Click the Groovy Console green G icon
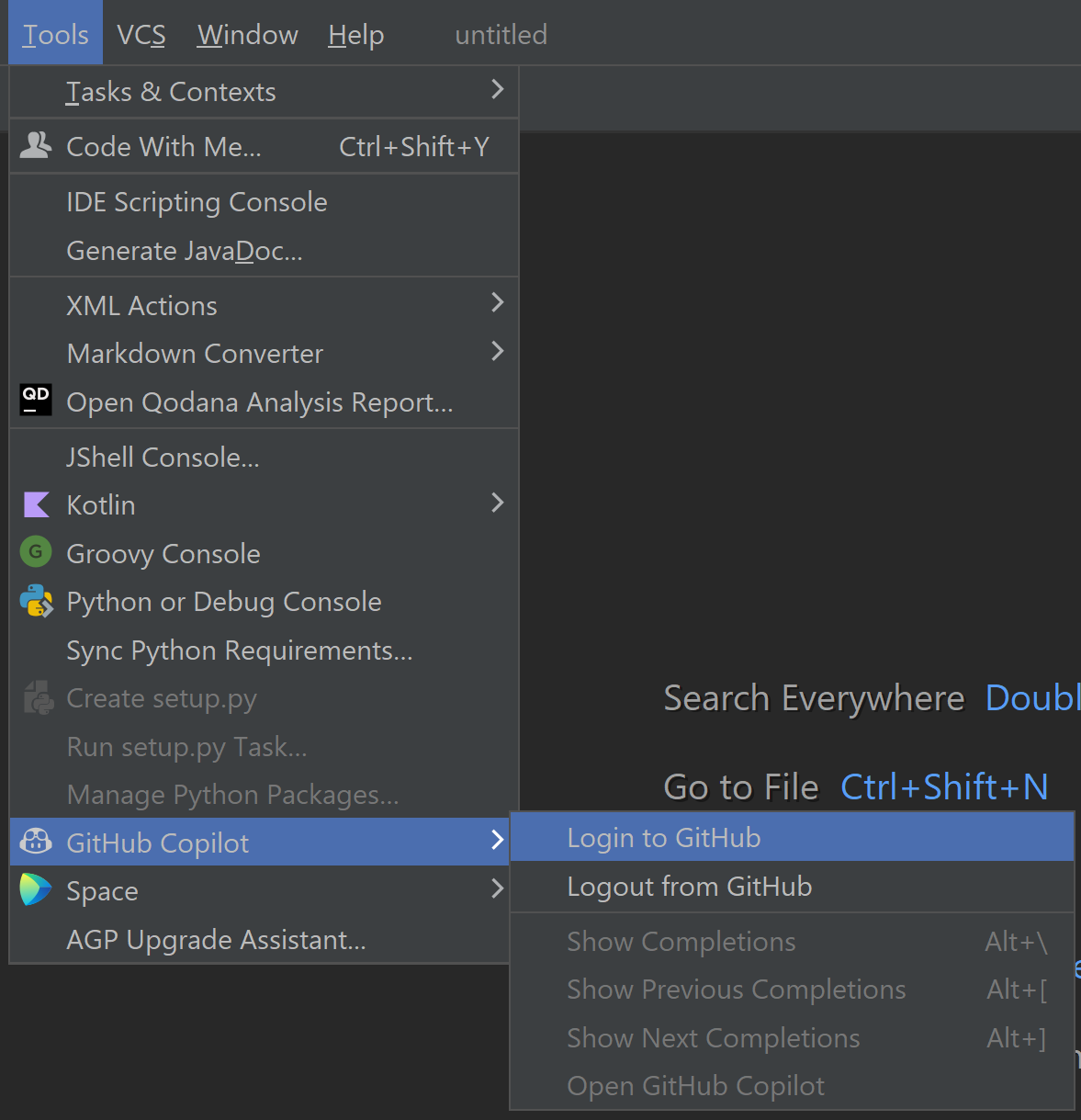 [36, 552]
